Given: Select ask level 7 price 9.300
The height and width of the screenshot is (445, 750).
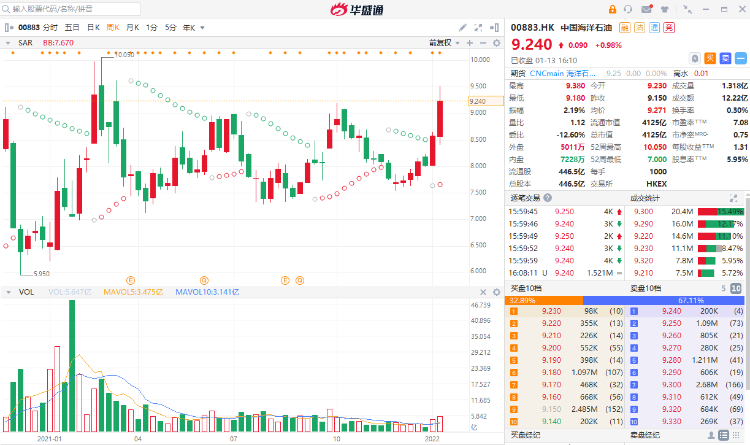Looking at the screenshot, I should pos(672,385).
